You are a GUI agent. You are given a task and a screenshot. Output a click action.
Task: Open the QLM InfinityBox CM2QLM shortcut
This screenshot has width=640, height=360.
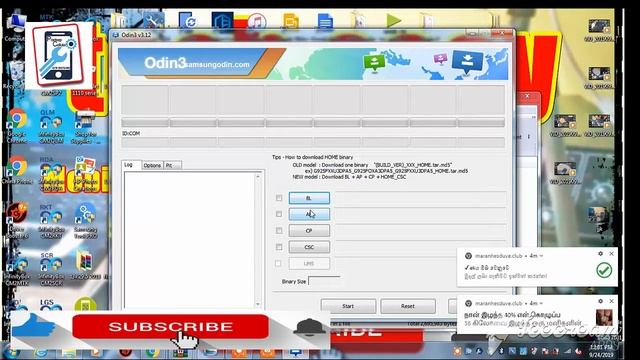pos(51,127)
